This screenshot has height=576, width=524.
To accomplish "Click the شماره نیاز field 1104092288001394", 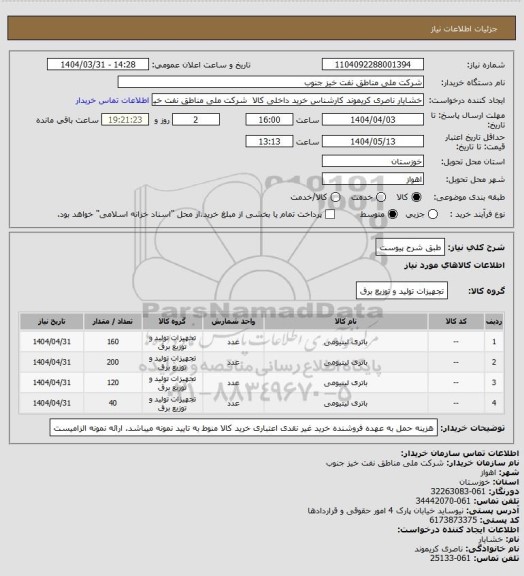I will [373, 64].
